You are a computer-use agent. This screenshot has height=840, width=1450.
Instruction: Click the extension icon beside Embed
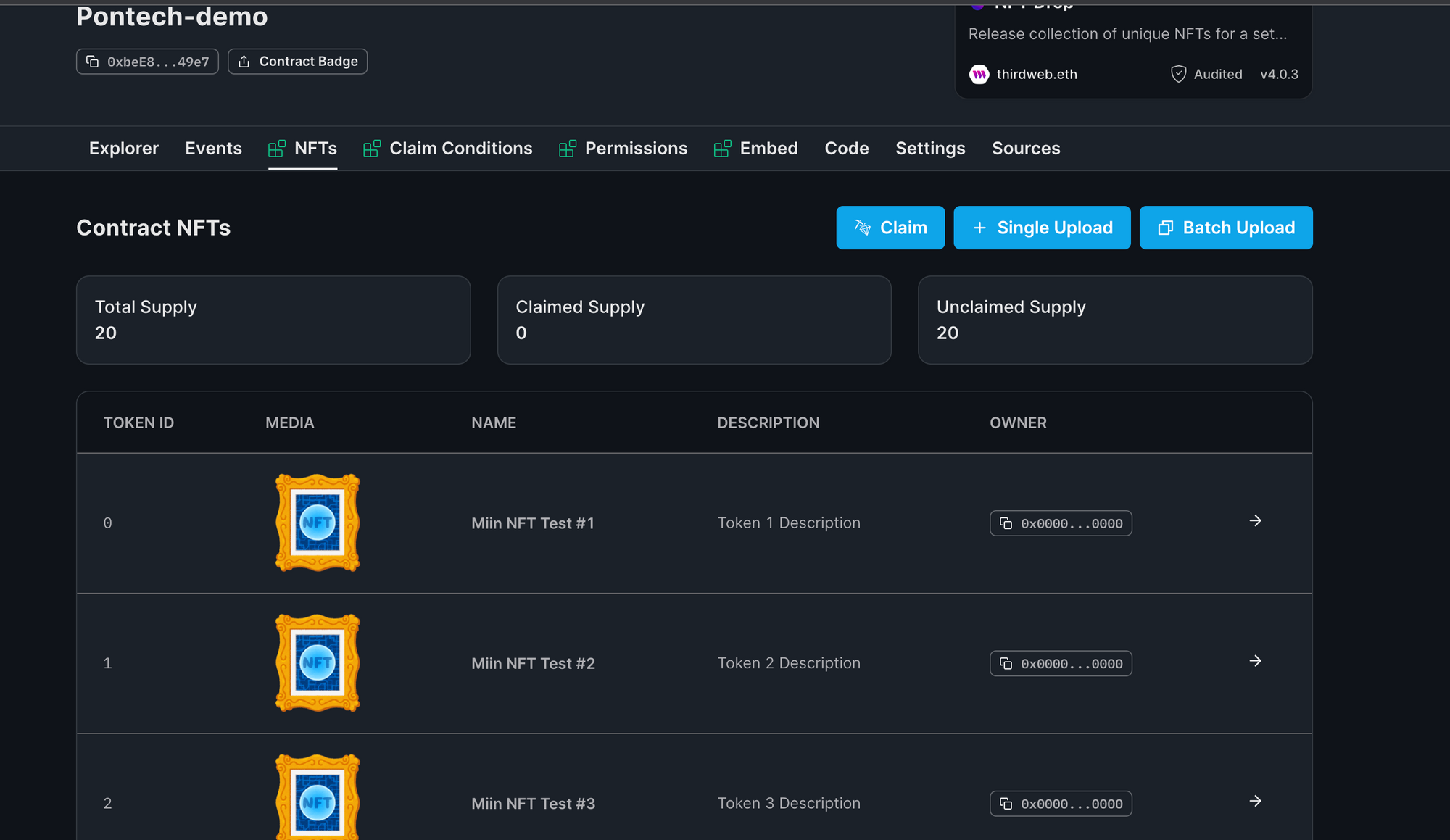(x=723, y=149)
